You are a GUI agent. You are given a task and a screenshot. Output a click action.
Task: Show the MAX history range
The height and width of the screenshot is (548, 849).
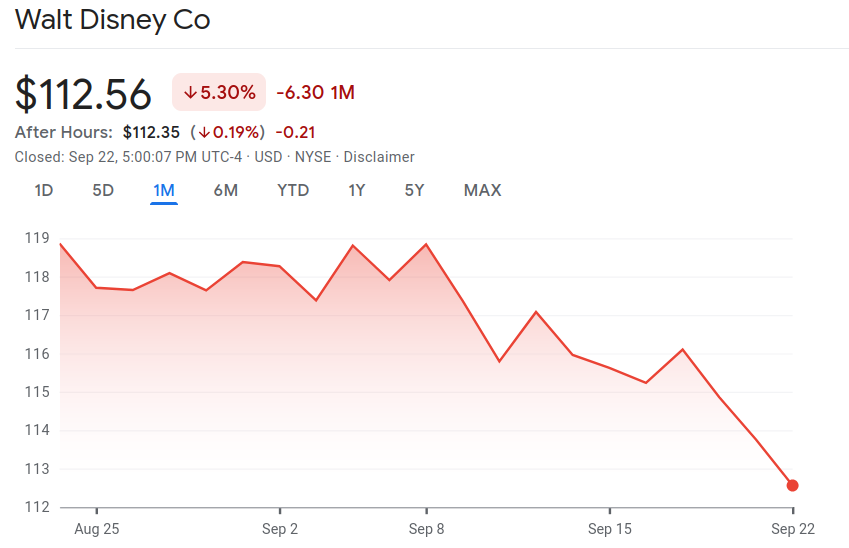pos(482,190)
